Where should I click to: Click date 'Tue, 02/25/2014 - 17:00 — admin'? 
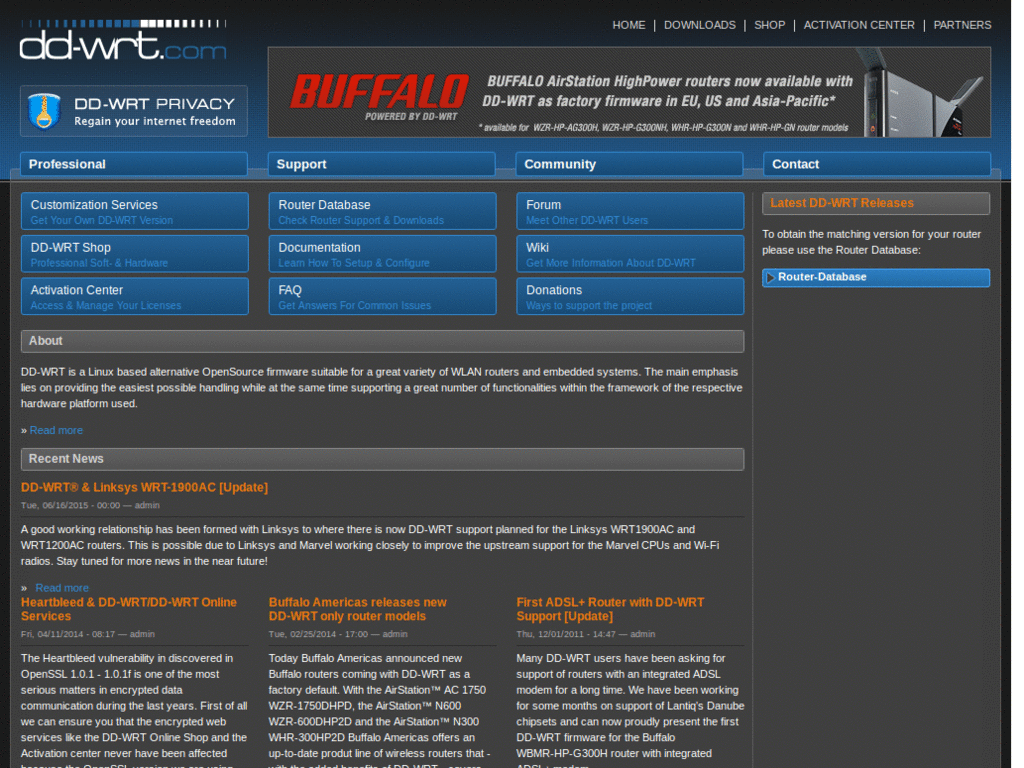pyautogui.click(x=338, y=634)
